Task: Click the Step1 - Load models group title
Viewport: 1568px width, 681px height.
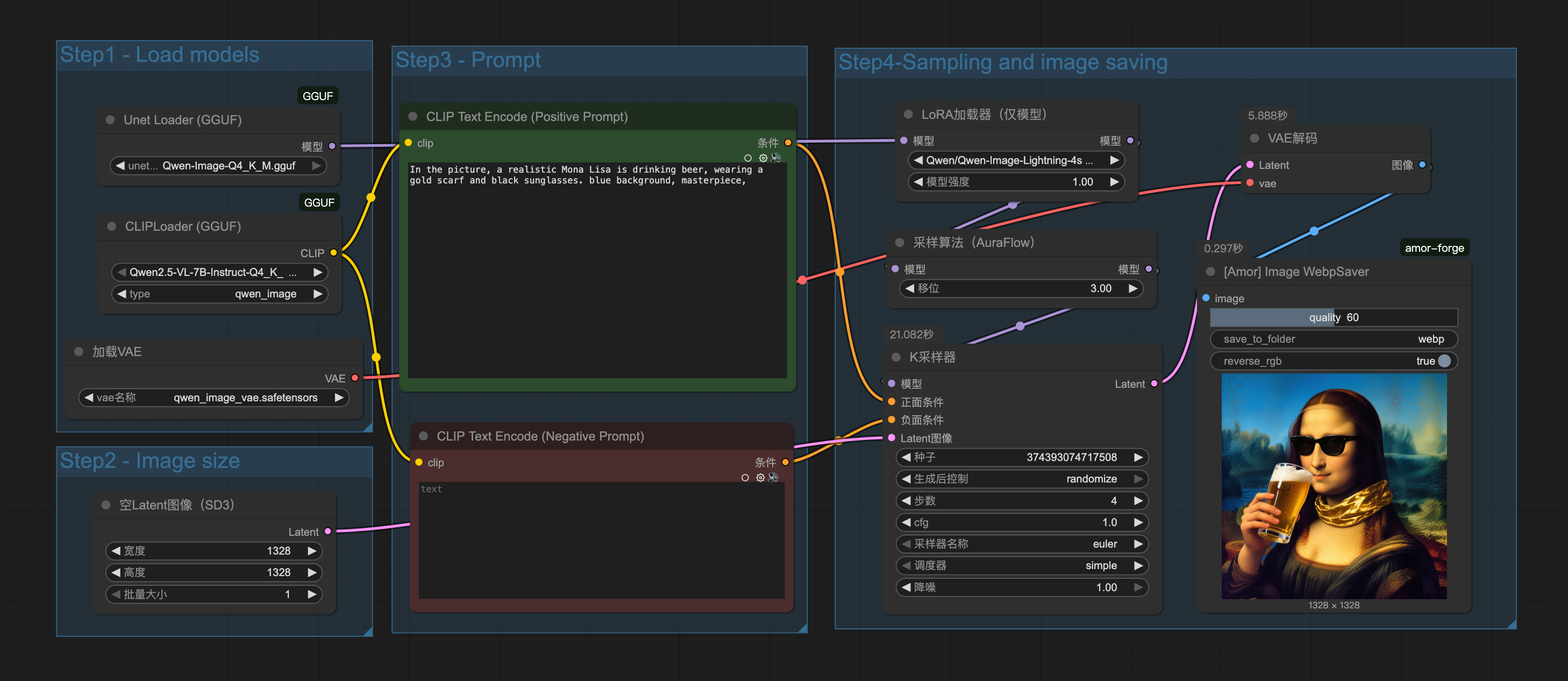Action: click(160, 55)
